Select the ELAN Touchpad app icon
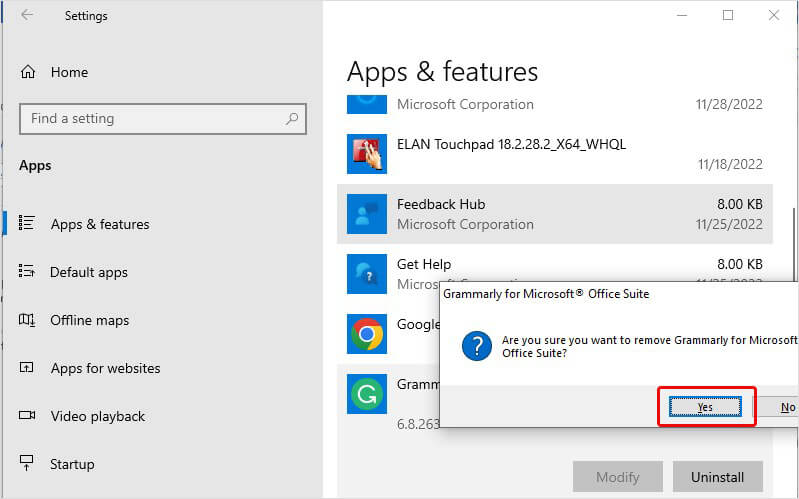 pyautogui.click(x=367, y=154)
